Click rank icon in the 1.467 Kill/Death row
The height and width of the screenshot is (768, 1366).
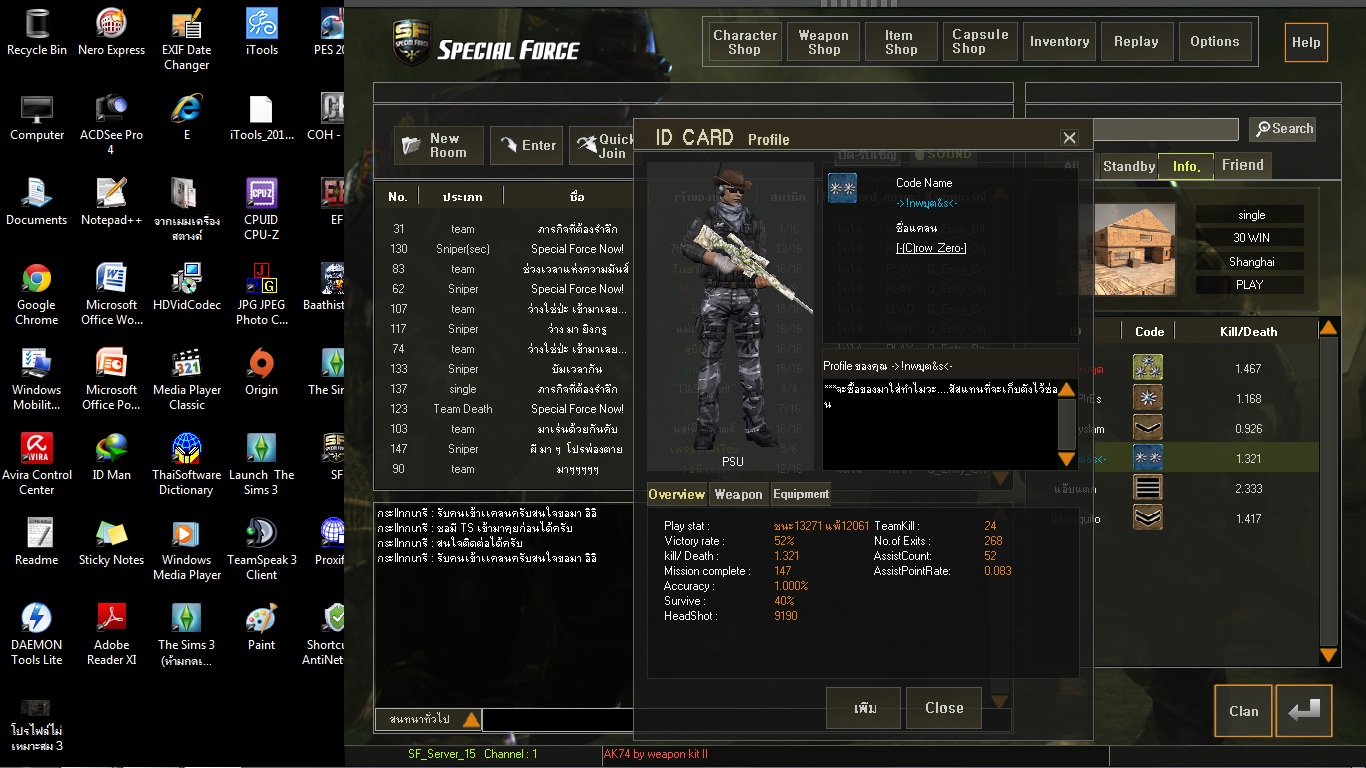click(1148, 368)
